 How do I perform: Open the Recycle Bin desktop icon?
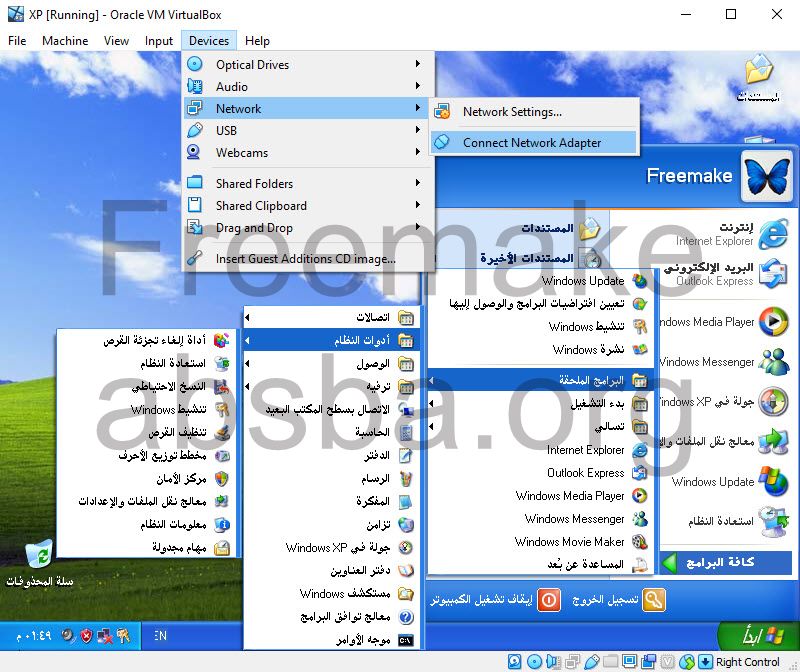pos(40,563)
